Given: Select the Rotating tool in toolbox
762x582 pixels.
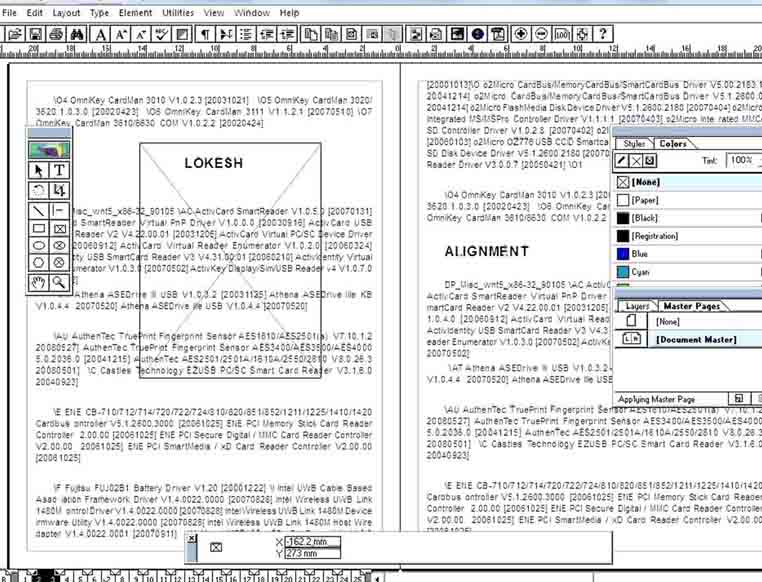Looking at the screenshot, I should (x=39, y=190).
